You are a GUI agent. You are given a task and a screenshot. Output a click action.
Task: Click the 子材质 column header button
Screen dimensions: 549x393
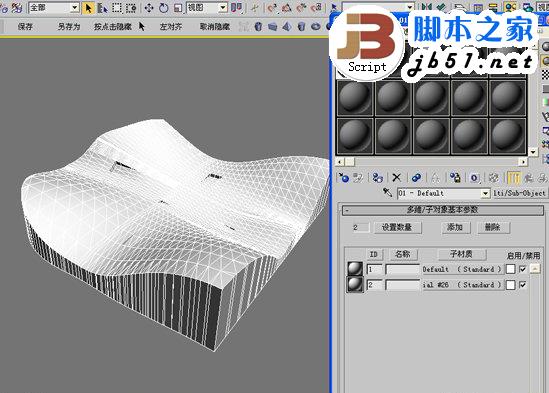[x=462, y=254]
